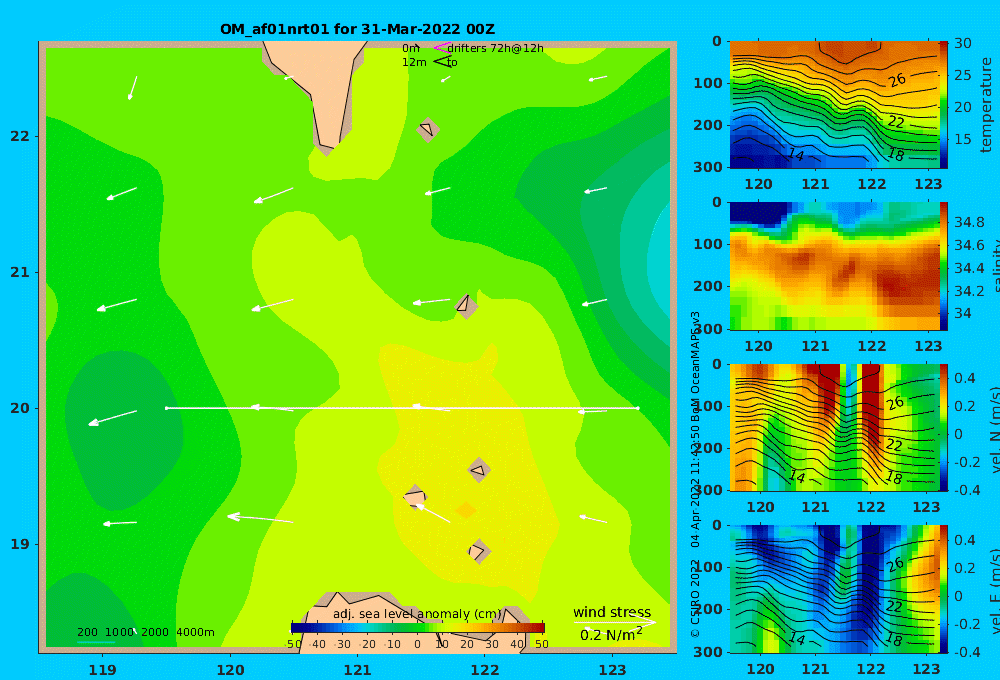Click latitude label 21 on main map
This screenshot has width=1000, height=680.
(x=19, y=272)
